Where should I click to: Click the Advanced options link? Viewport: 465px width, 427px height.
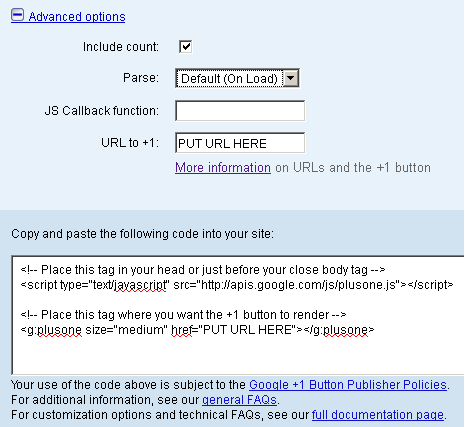click(x=77, y=17)
